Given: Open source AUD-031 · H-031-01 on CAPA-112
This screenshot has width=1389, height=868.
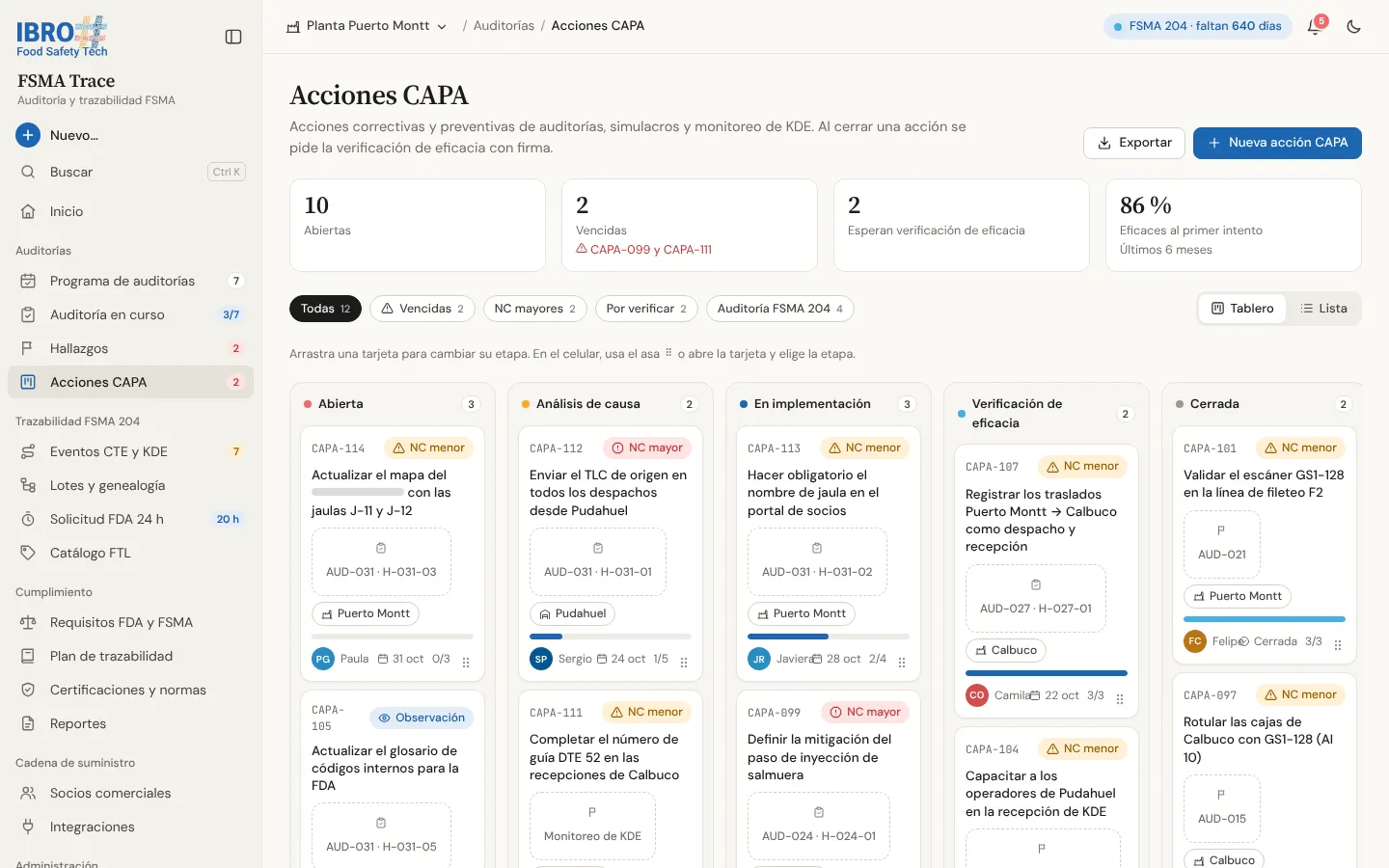Looking at the screenshot, I should (598, 561).
